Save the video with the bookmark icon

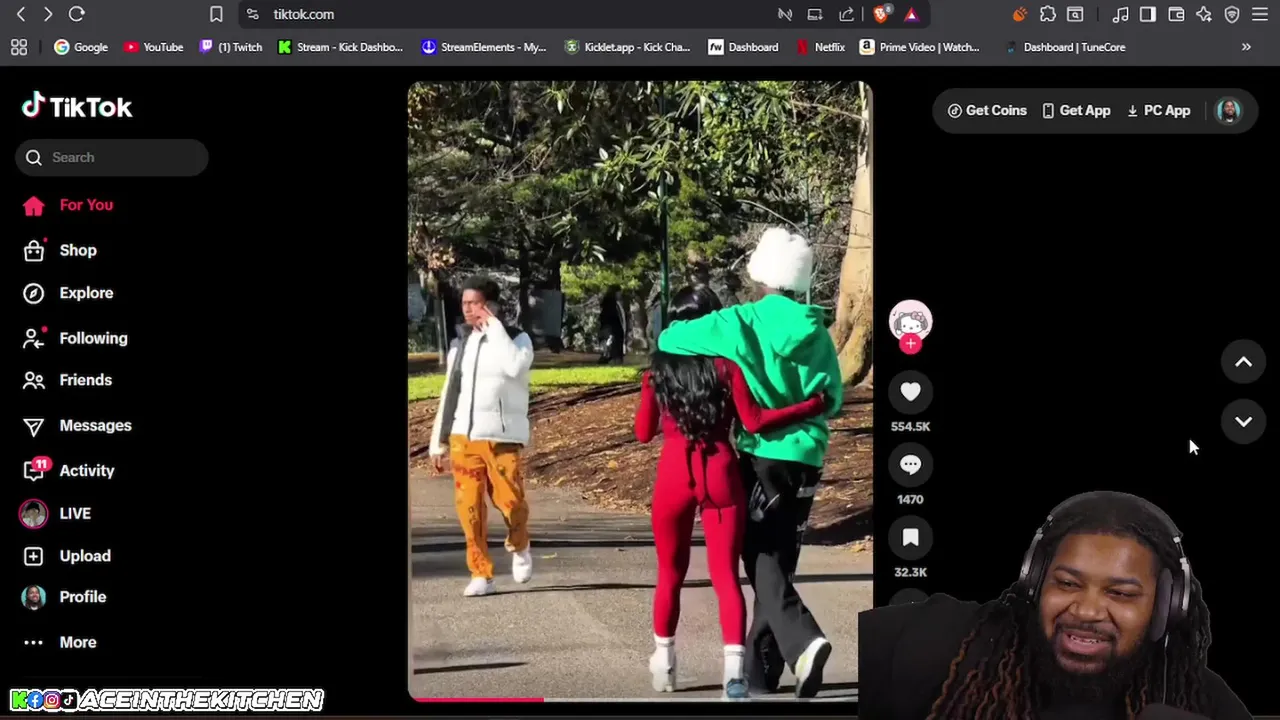tap(910, 538)
